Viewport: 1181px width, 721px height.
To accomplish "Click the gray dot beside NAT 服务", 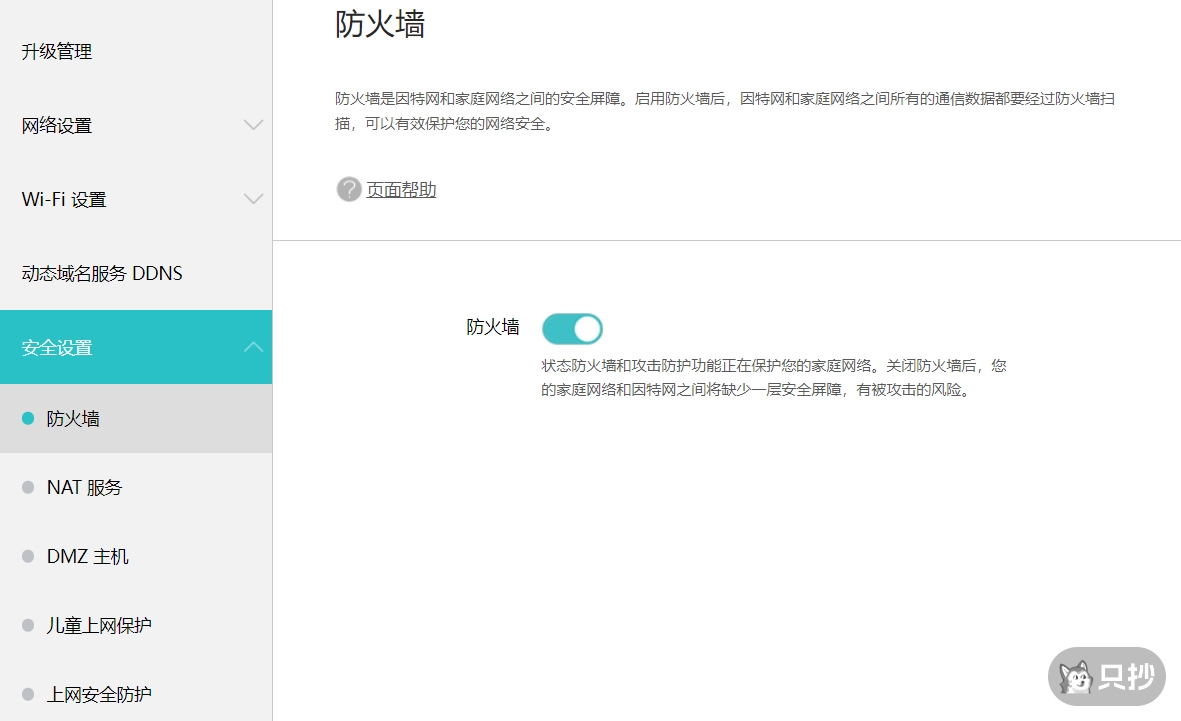I will (x=29, y=487).
